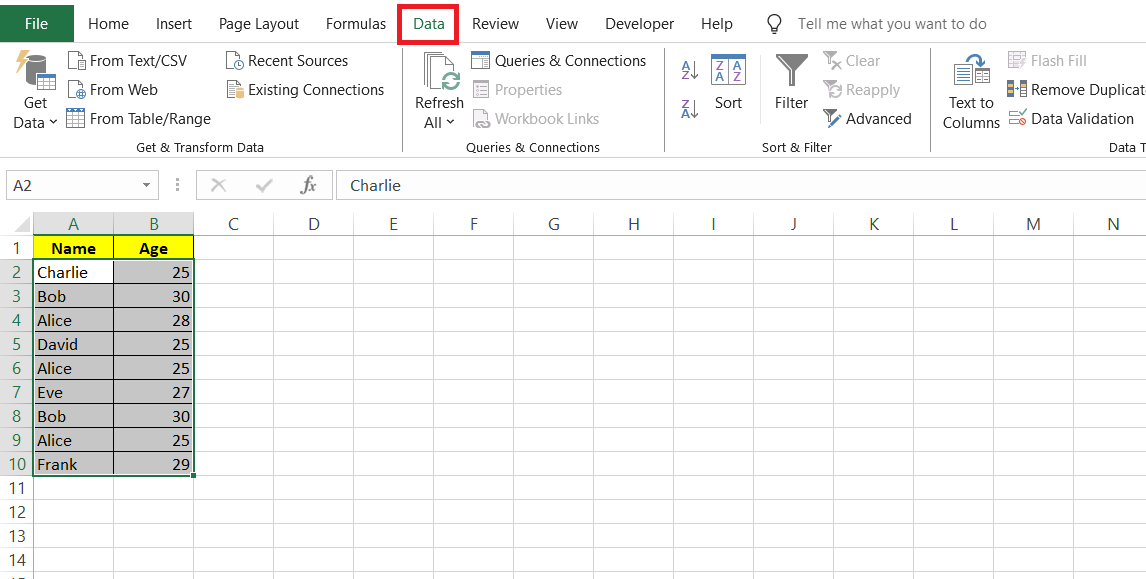The height and width of the screenshot is (579, 1146).
Task: Click the lightbulb Tell Me icon
Action: (774, 23)
